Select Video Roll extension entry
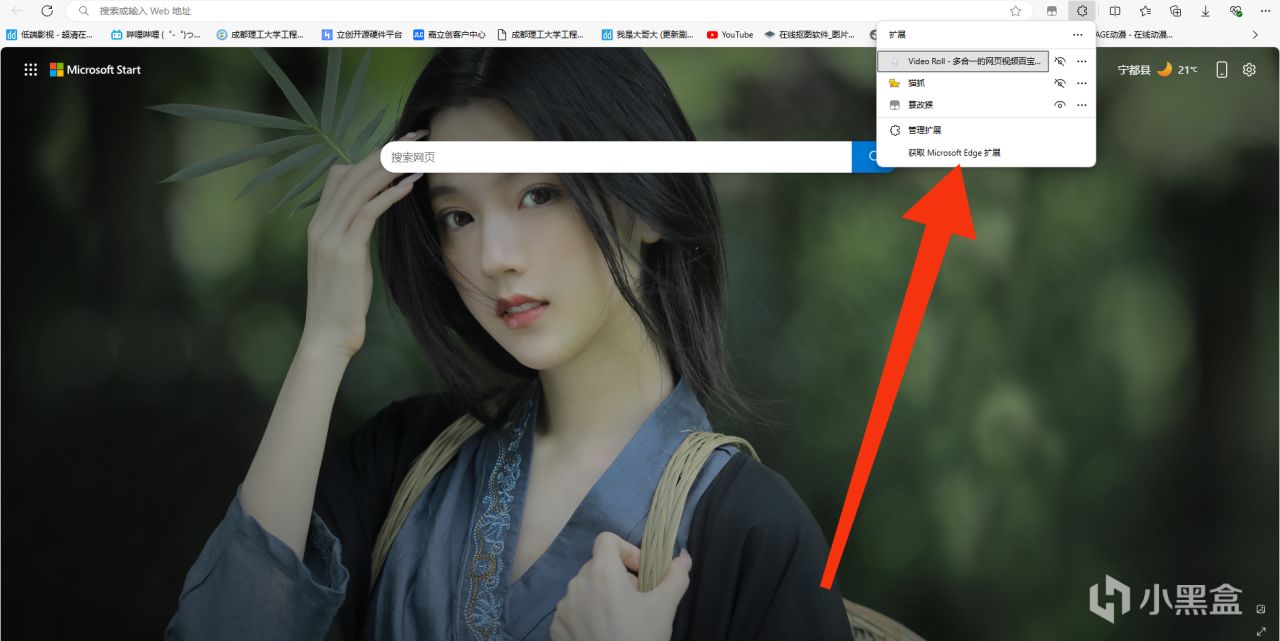This screenshot has height=641, width=1280. [963, 61]
